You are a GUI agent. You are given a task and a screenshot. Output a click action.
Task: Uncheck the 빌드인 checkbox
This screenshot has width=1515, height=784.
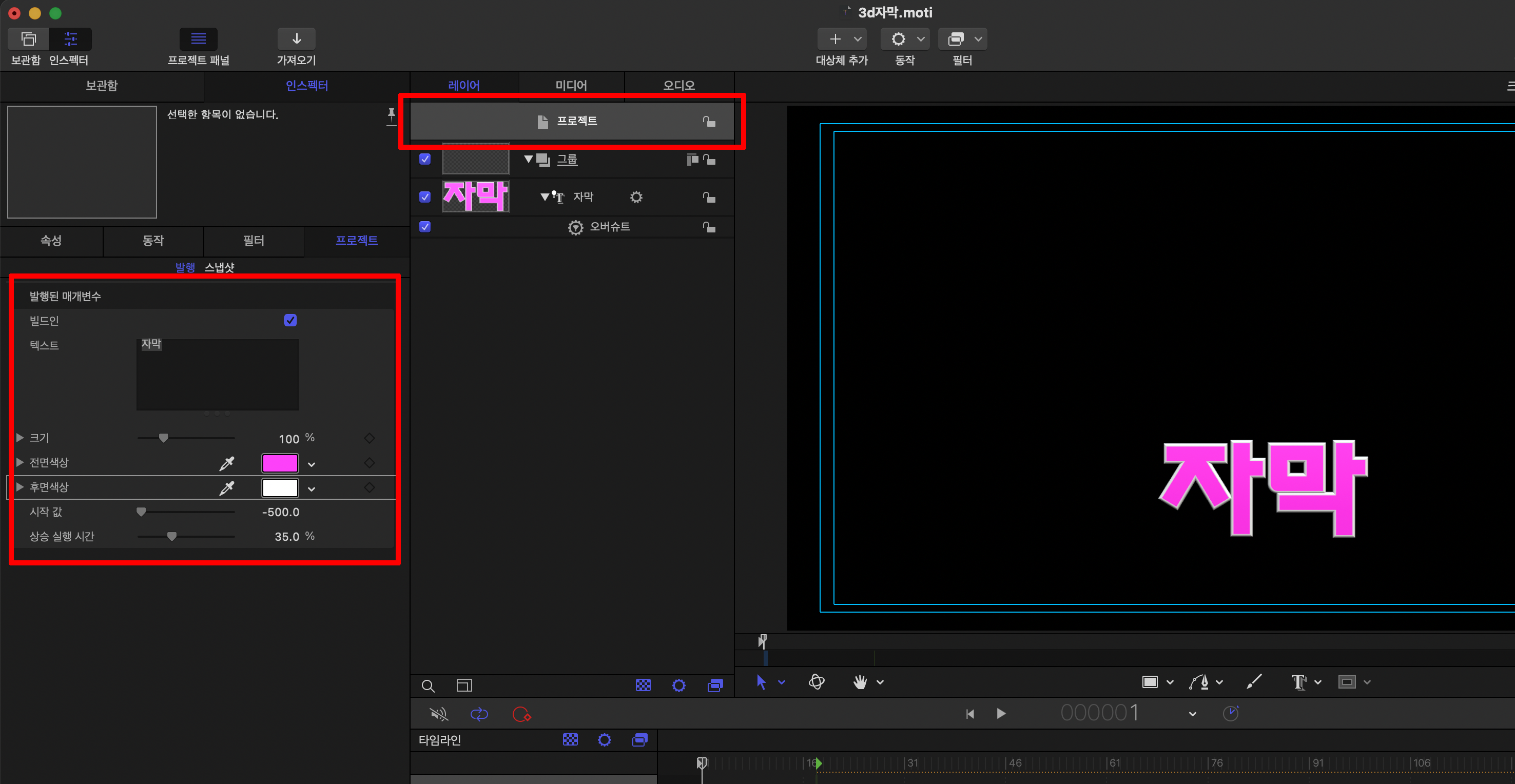coord(290,320)
